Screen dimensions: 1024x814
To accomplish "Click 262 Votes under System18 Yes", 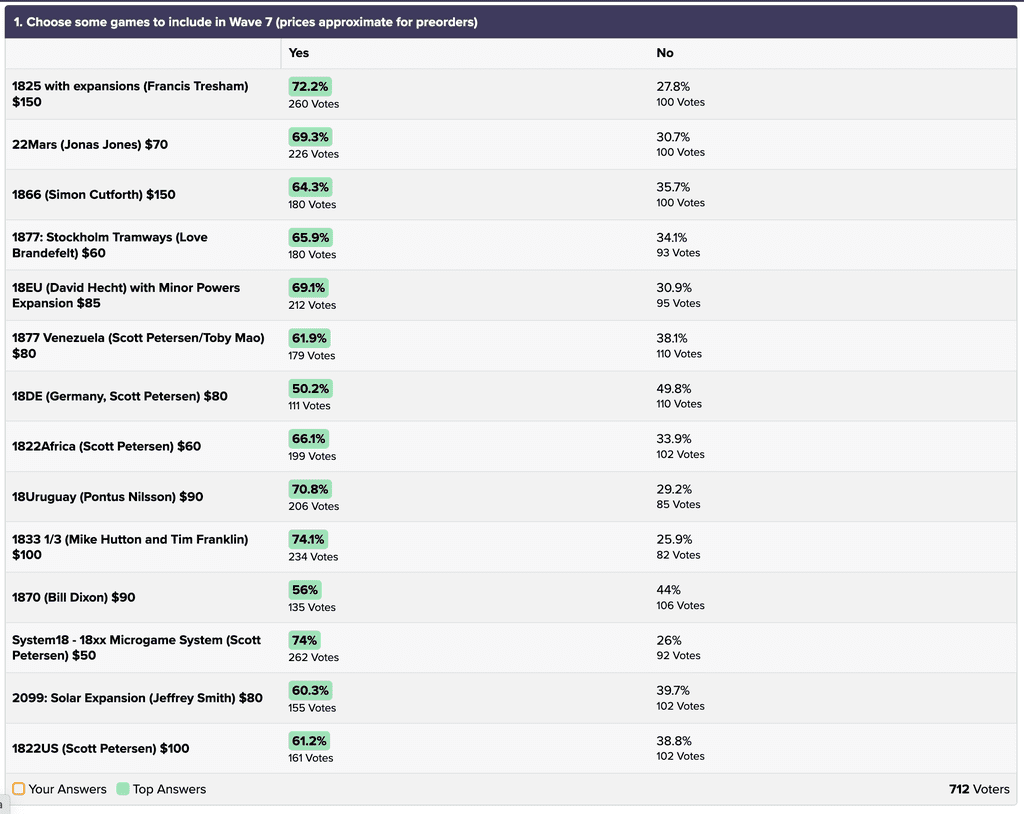I will [x=313, y=657].
